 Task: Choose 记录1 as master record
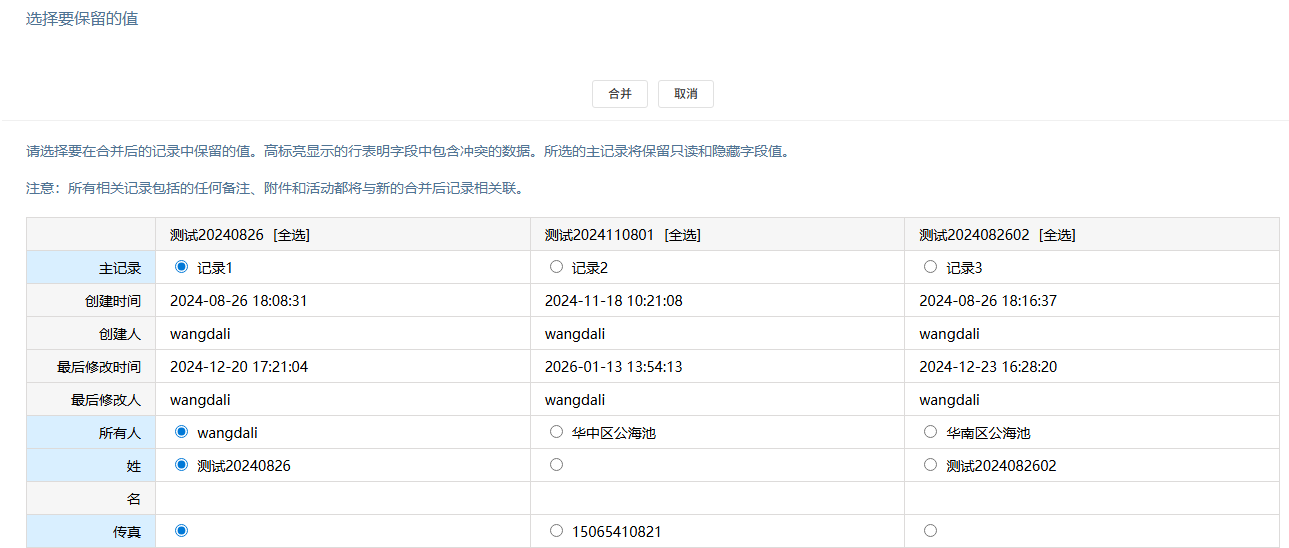[x=181, y=267]
